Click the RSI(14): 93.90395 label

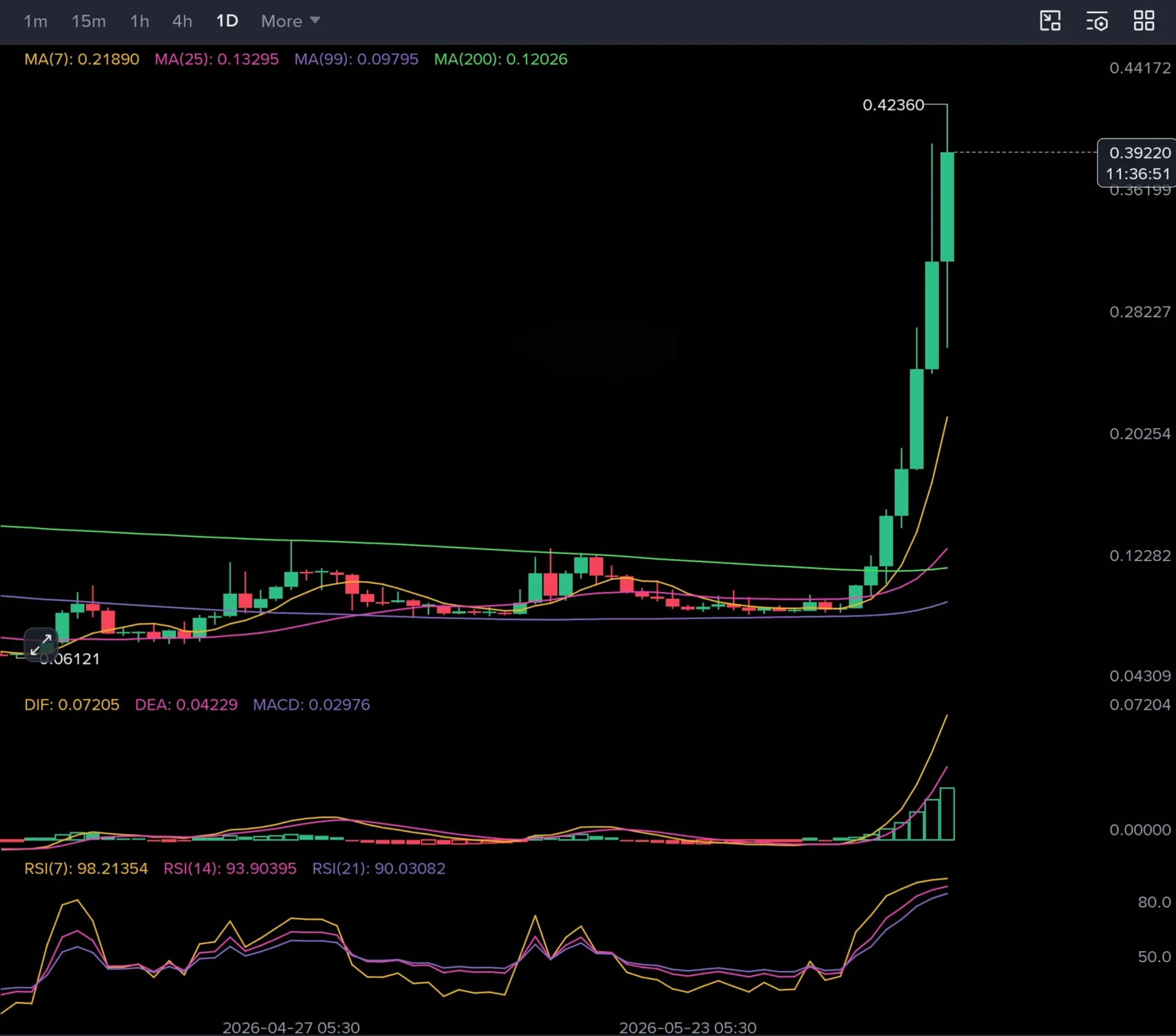(230, 868)
